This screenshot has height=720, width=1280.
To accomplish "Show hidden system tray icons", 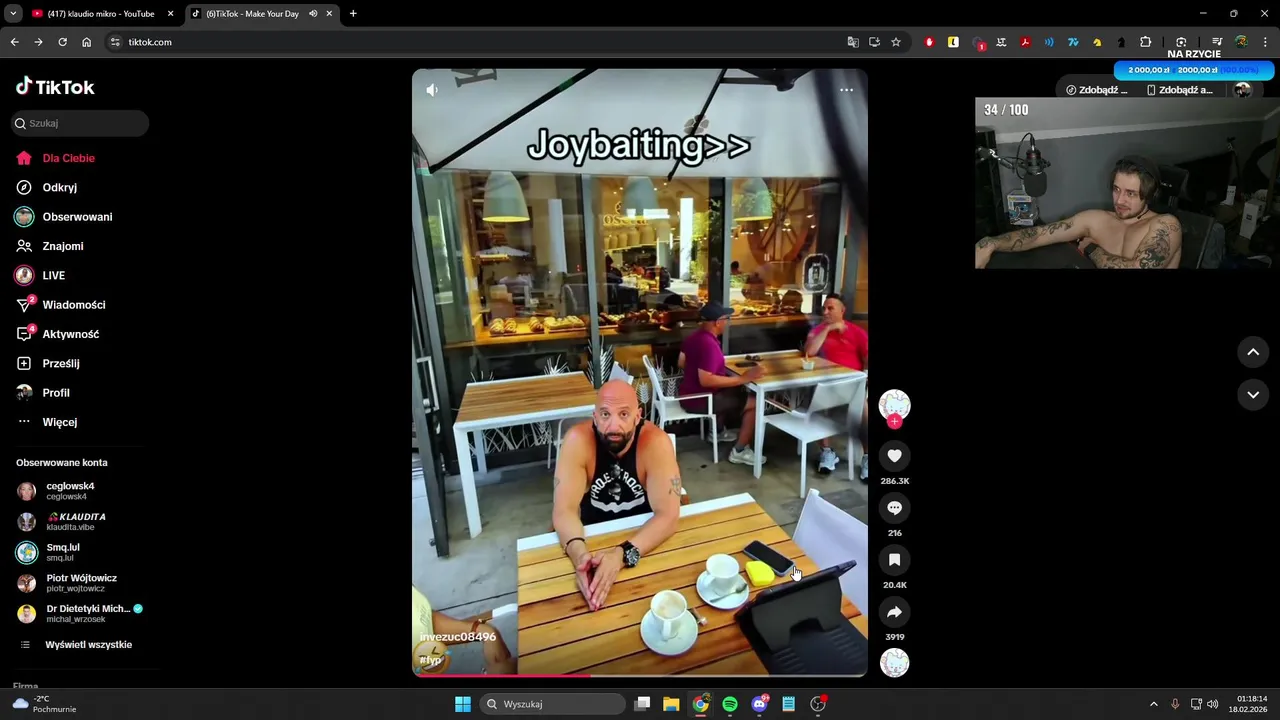I will coord(1153,704).
